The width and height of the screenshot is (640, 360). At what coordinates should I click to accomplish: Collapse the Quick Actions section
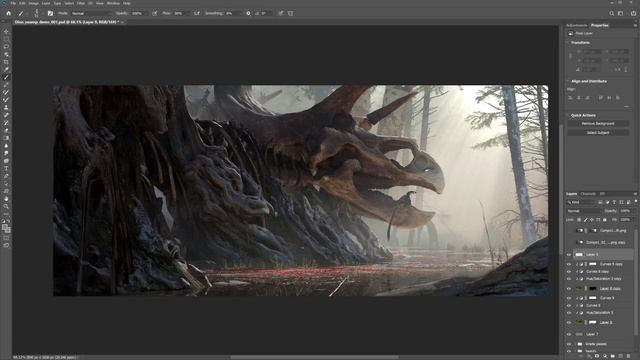coord(569,116)
